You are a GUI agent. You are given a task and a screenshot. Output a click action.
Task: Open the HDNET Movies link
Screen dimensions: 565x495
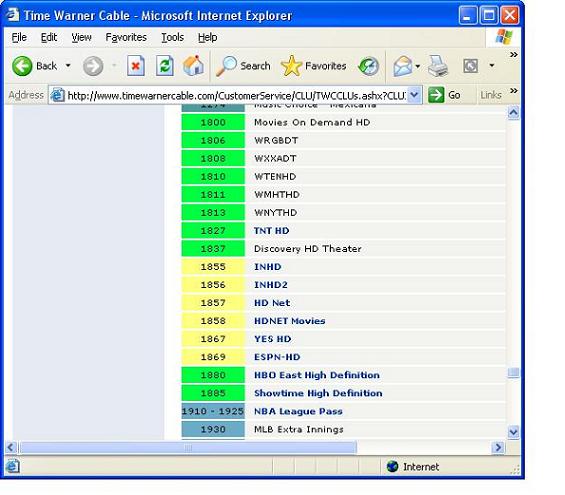coord(289,321)
